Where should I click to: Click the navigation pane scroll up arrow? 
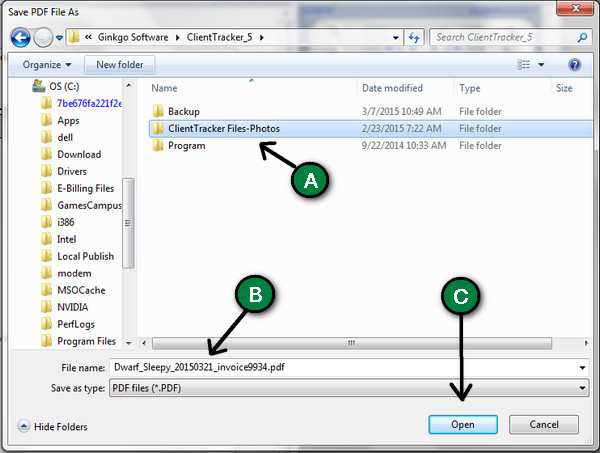point(129,85)
